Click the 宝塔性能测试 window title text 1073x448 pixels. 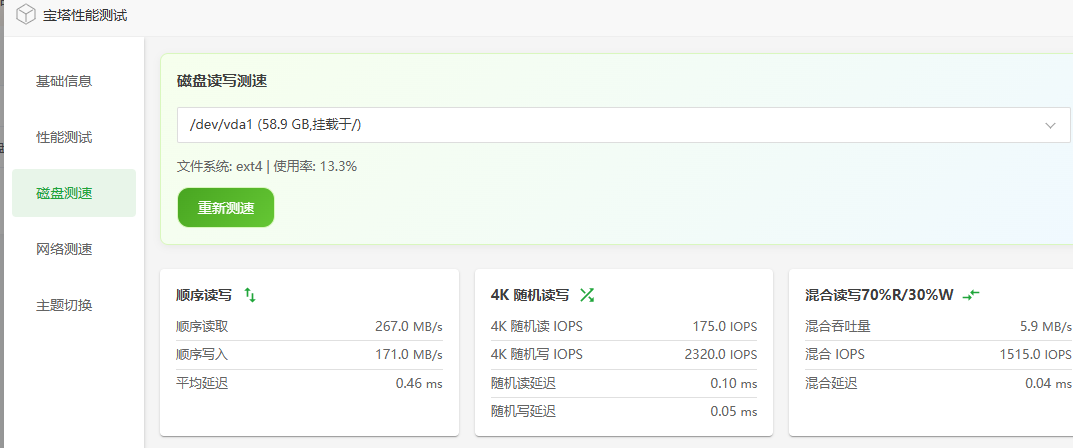click(85, 16)
